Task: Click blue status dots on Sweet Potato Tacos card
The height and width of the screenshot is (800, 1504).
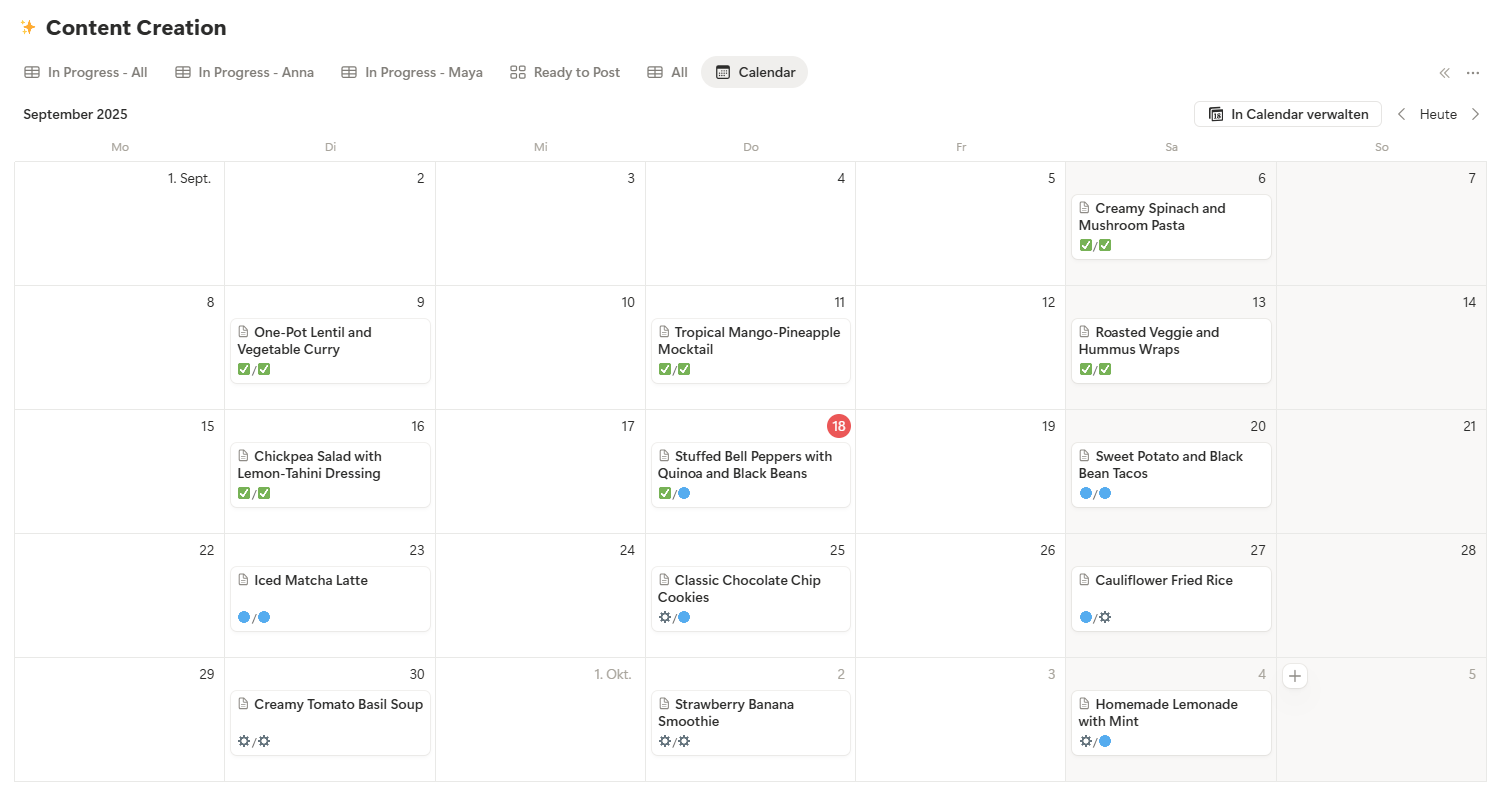Action: coord(1095,493)
